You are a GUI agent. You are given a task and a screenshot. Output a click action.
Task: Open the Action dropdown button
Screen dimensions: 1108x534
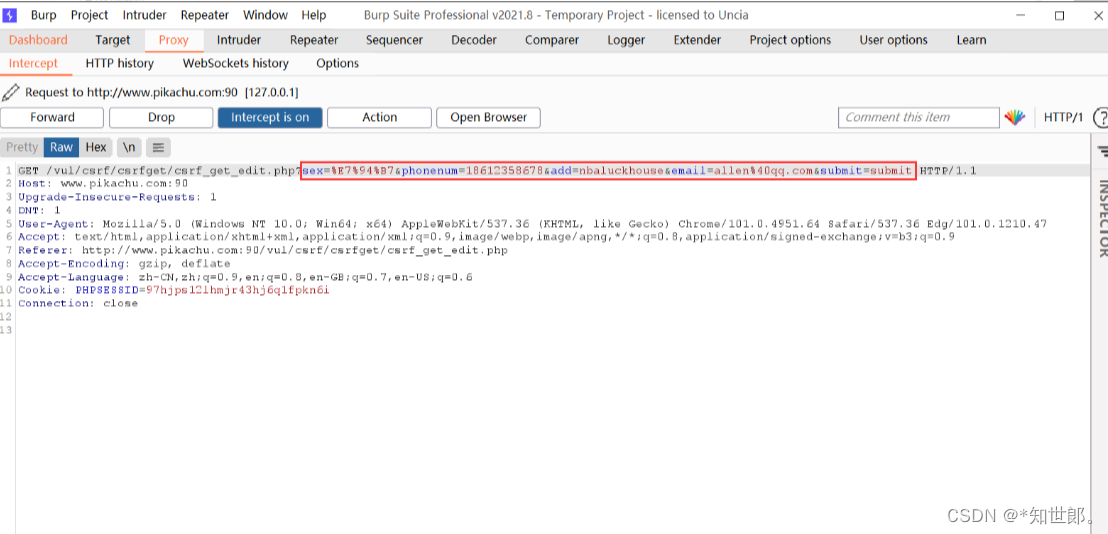pos(379,118)
